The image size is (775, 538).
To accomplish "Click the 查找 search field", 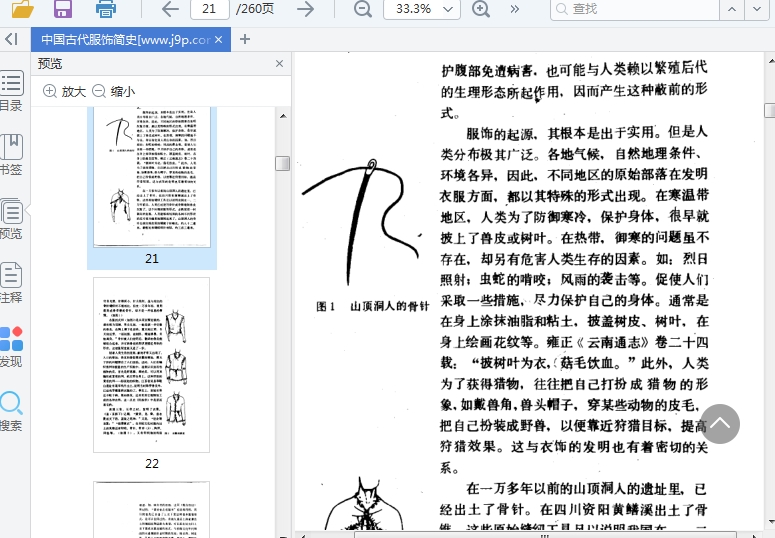I will (635, 9).
